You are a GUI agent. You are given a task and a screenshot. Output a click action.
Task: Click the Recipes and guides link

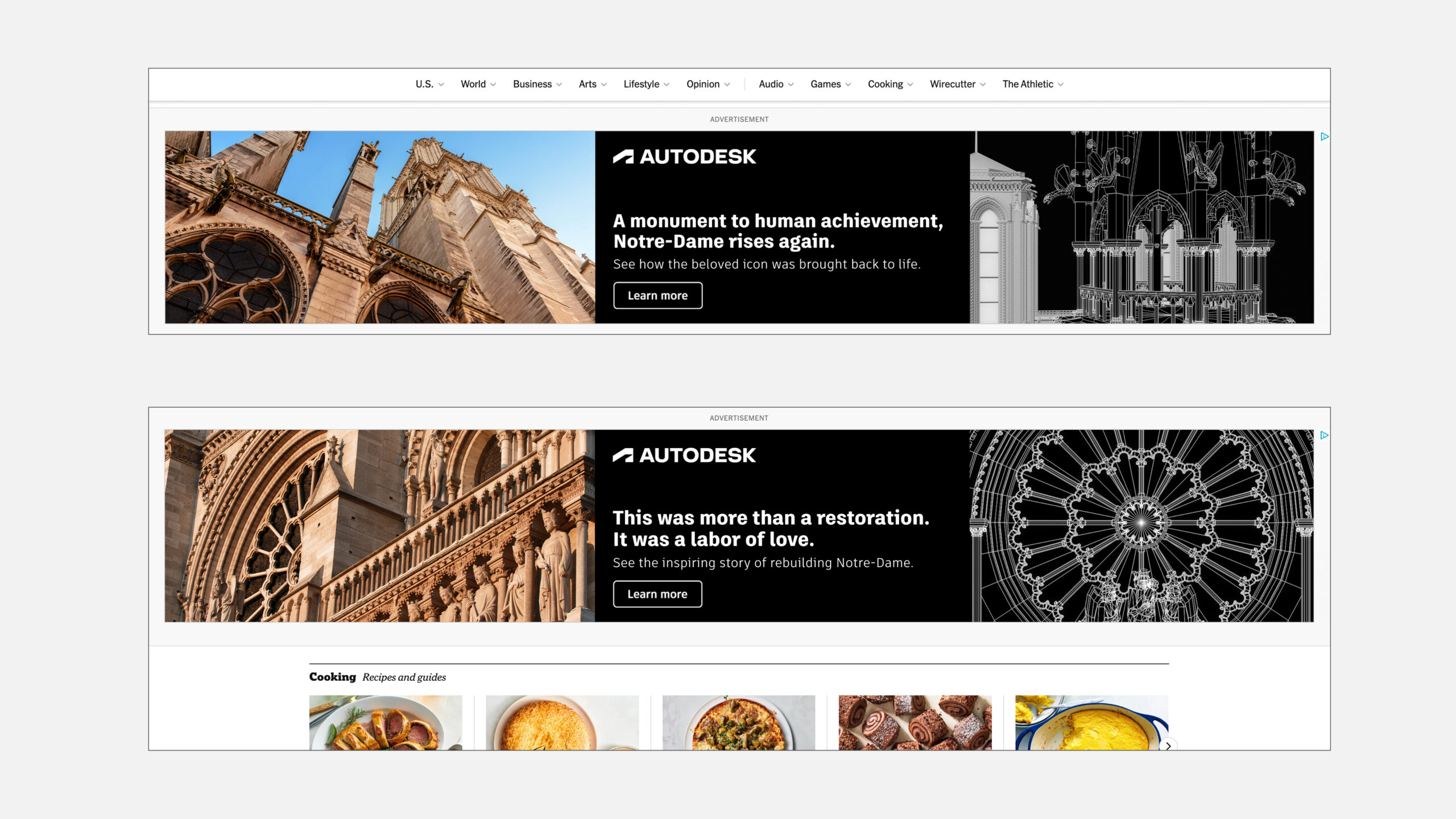tap(404, 677)
